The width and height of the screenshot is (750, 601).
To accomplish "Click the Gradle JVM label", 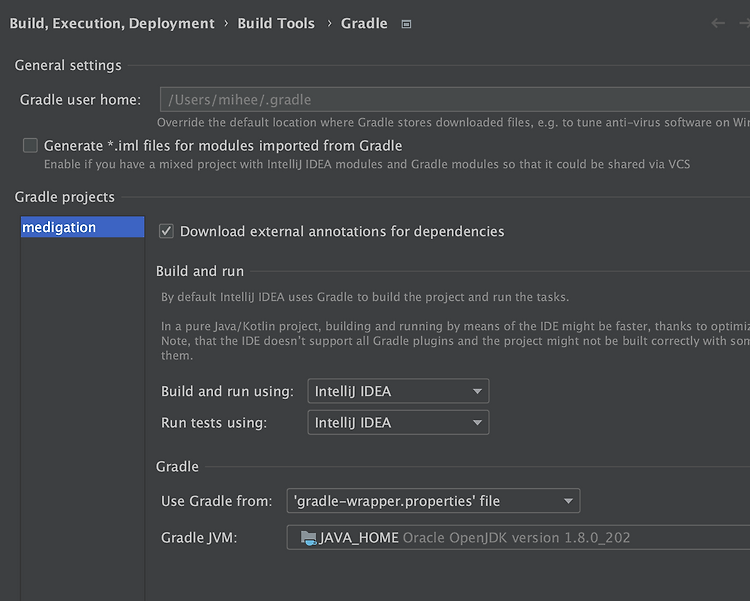I will [199, 538].
